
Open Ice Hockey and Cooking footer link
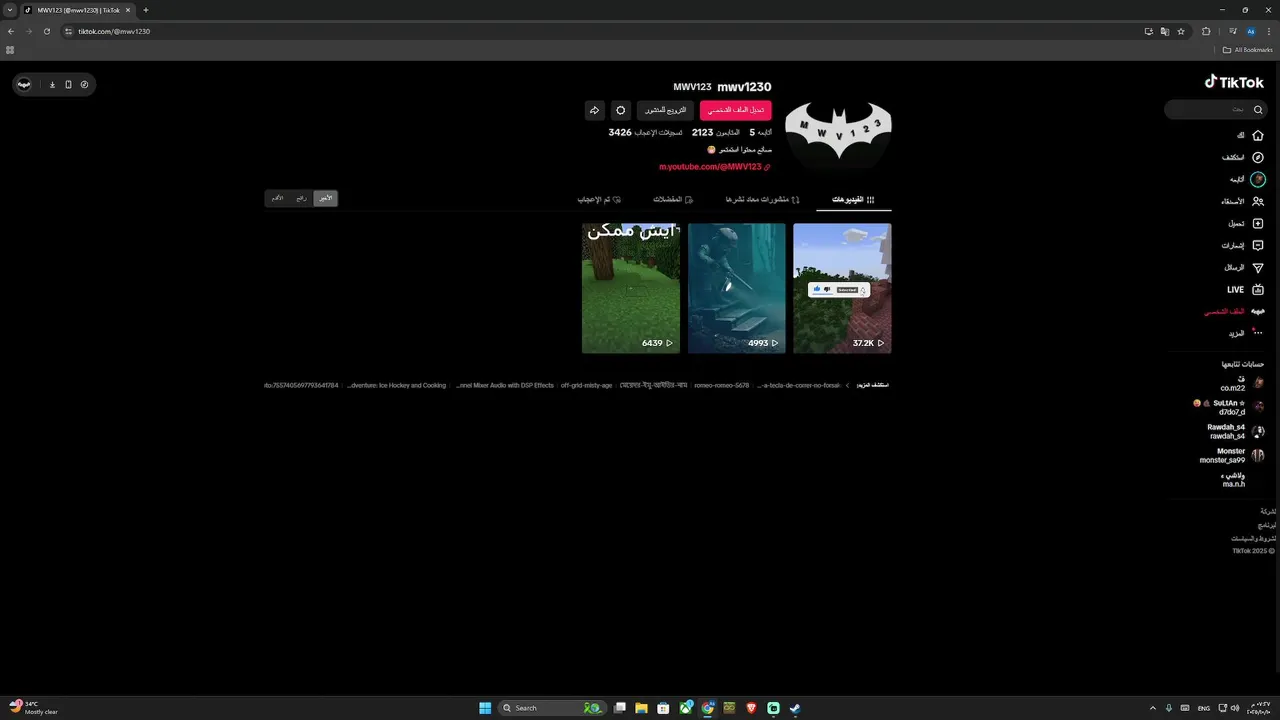click(397, 385)
